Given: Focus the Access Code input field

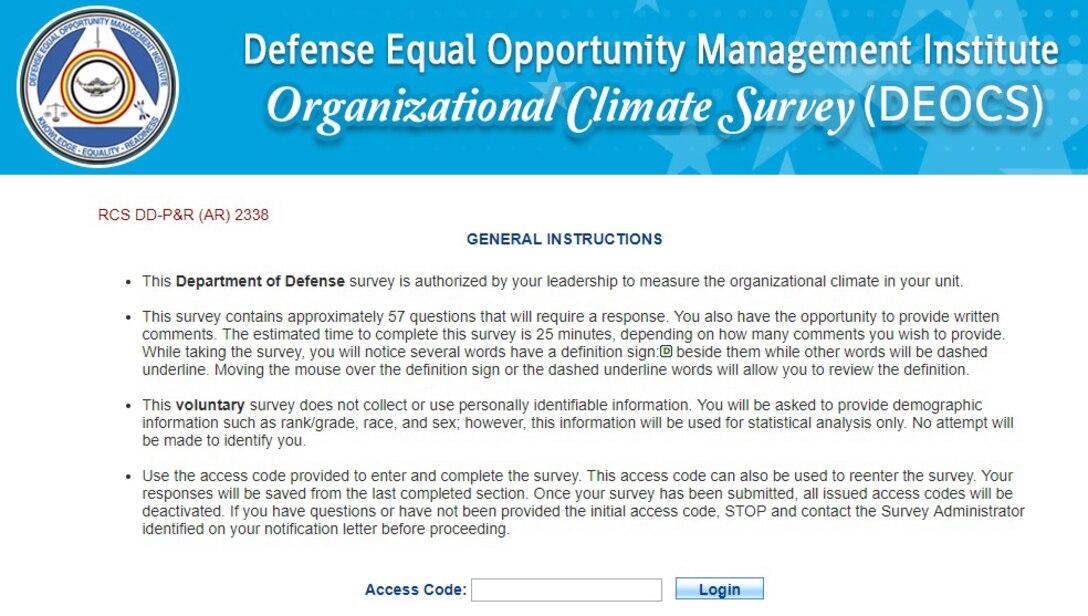Looking at the screenshot, I should 566,590.
